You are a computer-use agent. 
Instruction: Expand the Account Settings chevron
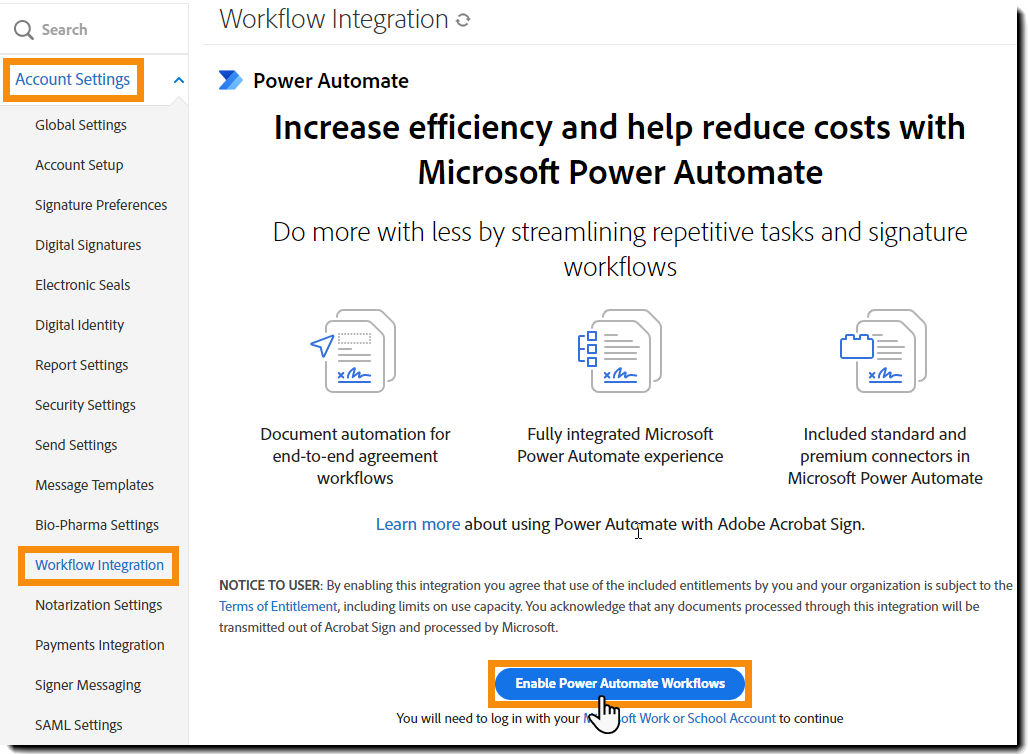178,78
